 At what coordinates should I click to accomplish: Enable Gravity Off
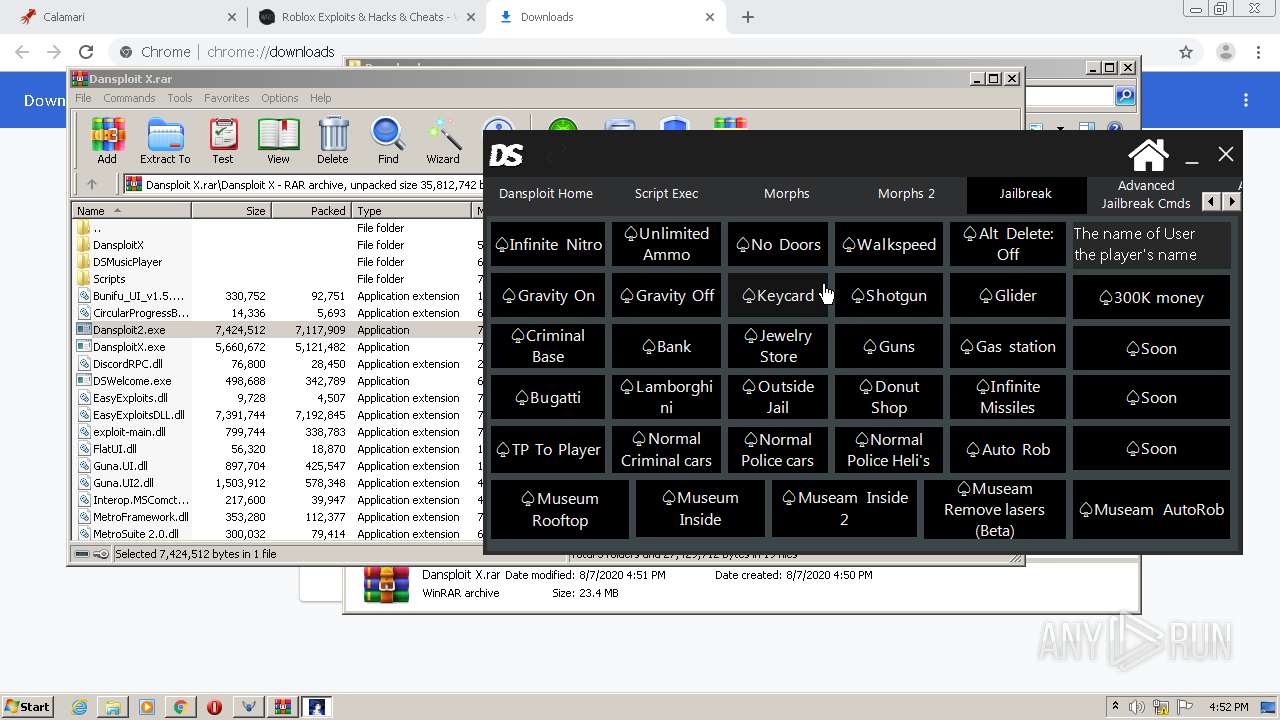[667, 296]
